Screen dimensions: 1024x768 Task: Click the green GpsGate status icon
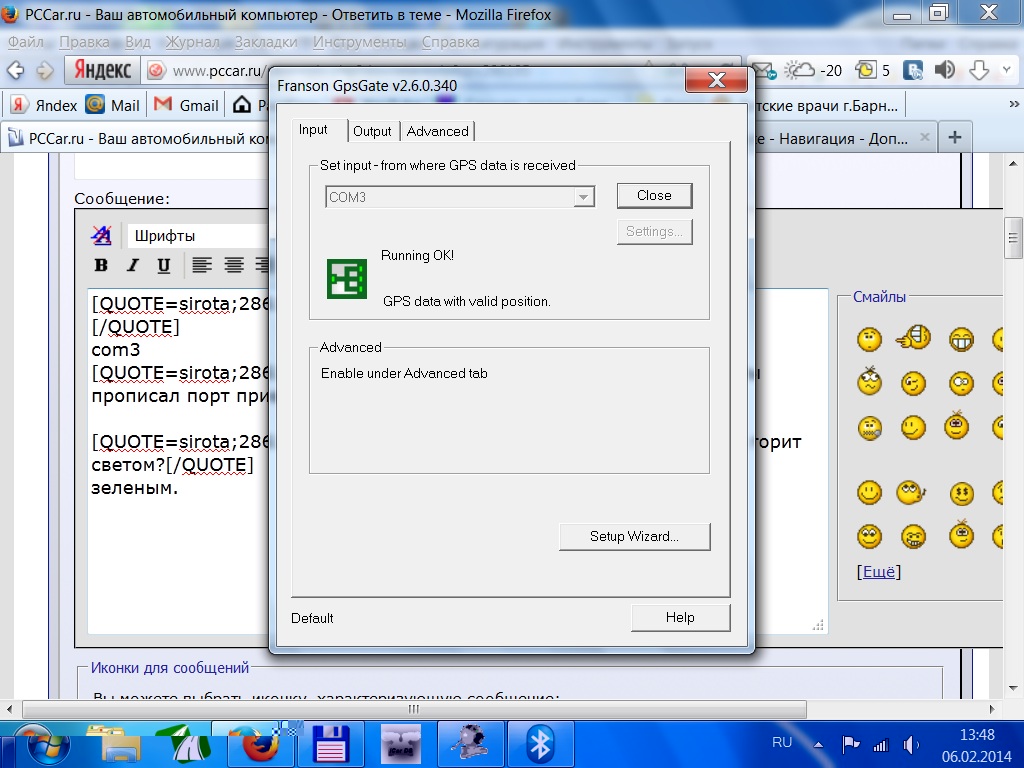click(x=346, y=279)
